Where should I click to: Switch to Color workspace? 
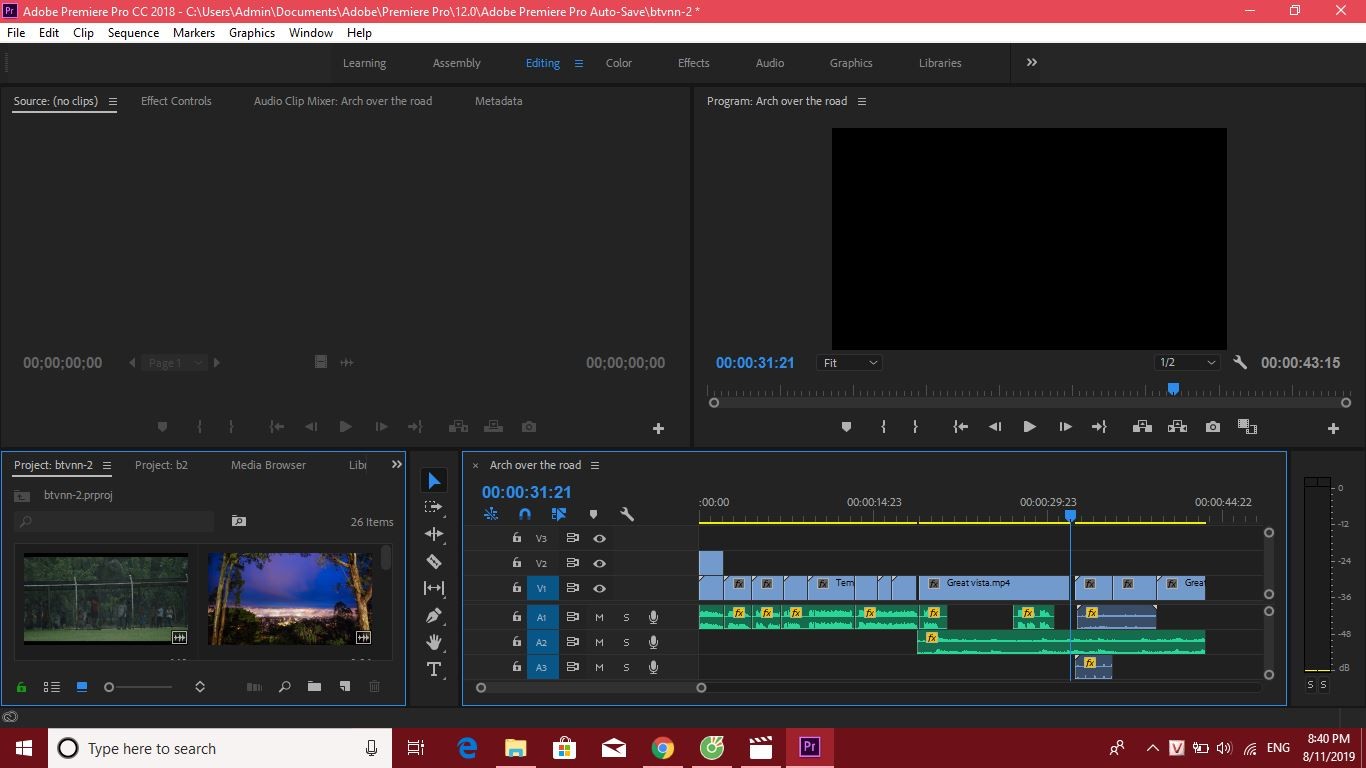pyautogui.click(x=619, y=63)
